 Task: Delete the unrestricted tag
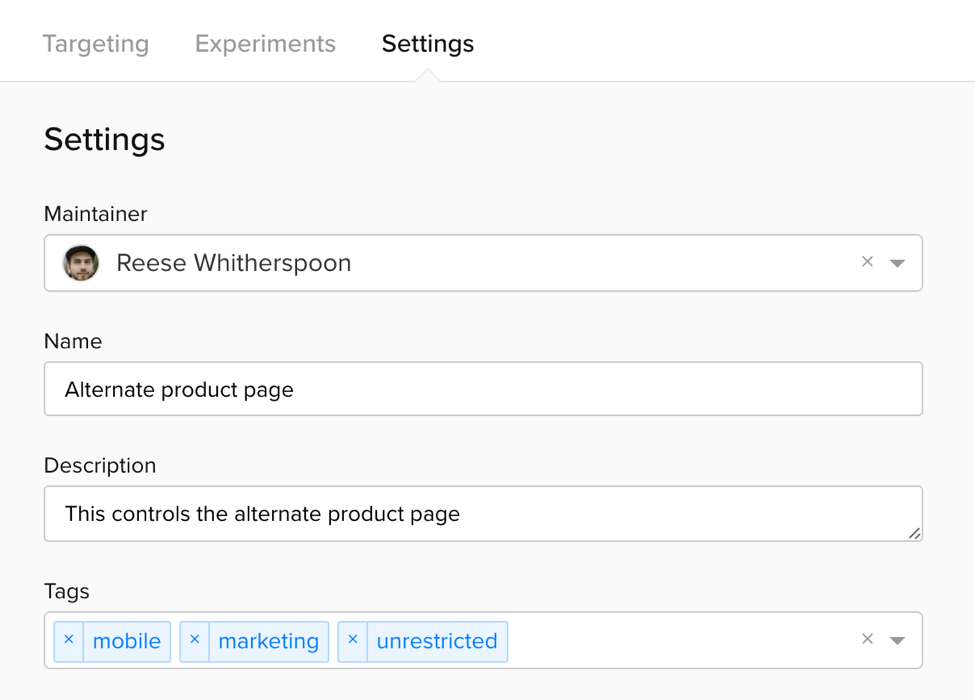[353, 641]
